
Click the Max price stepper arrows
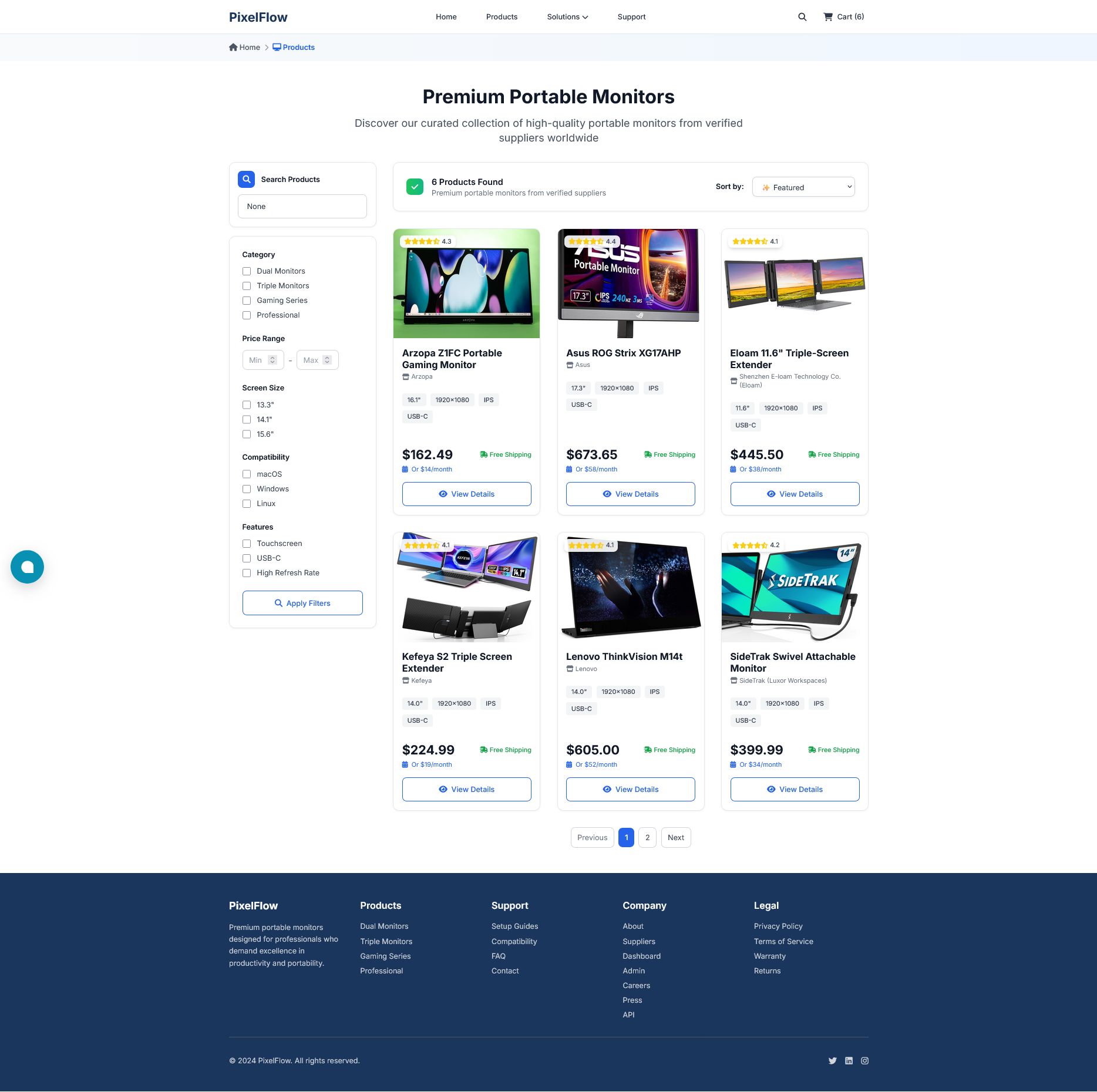point(327,360)
